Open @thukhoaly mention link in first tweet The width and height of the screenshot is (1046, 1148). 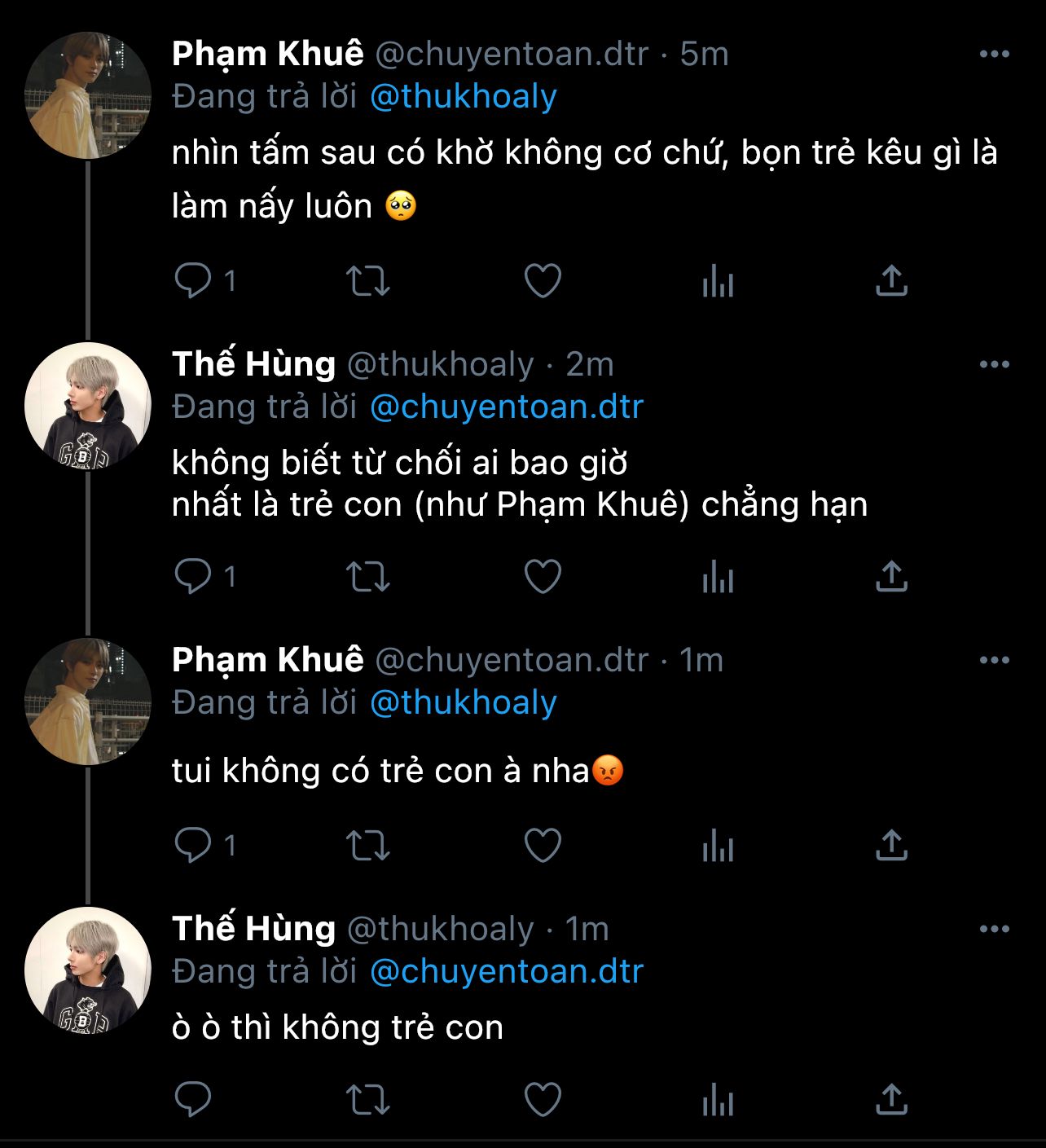[x=464, y=97]
